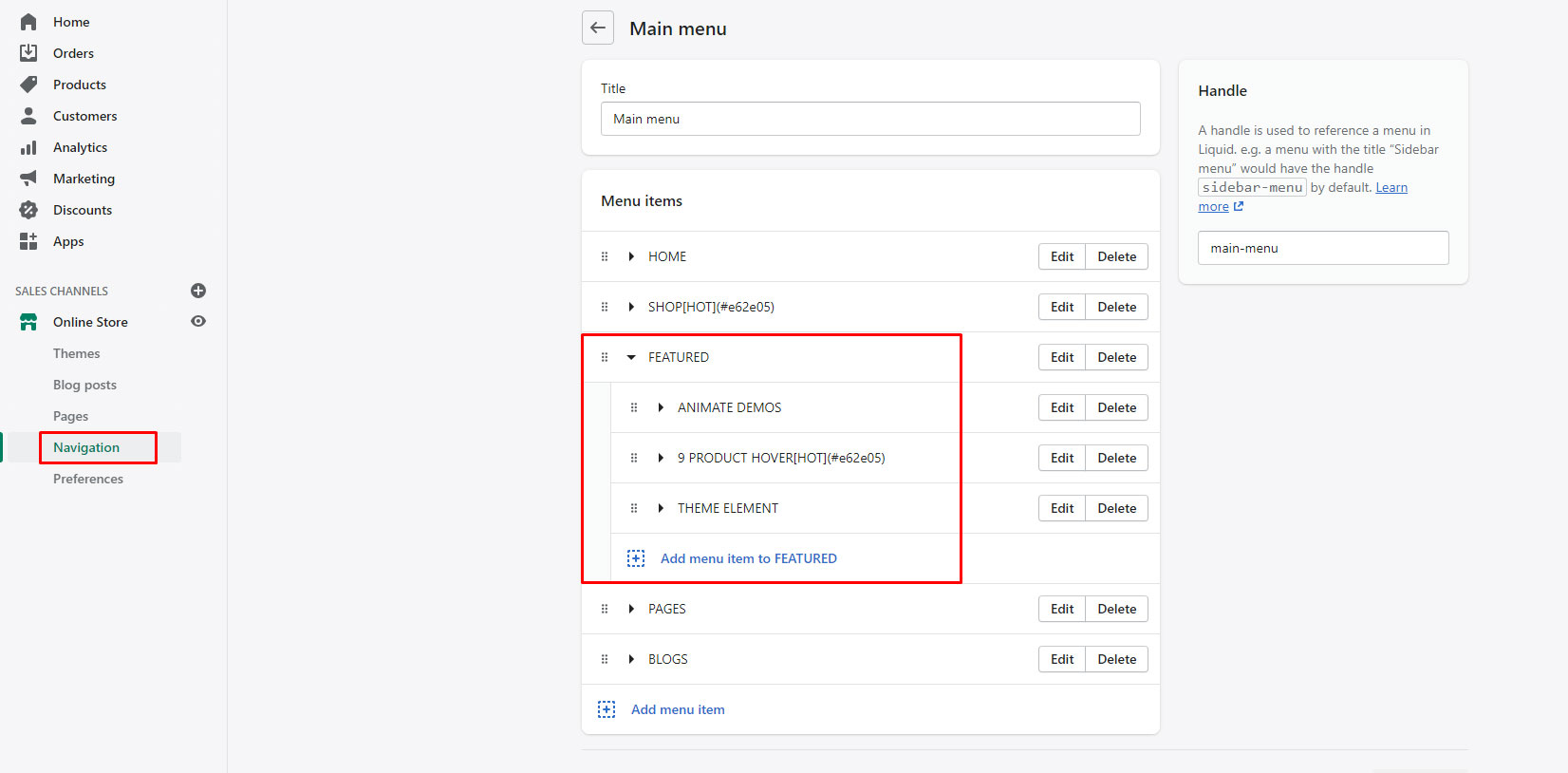Click the back arrow beside Main menu

pos(598,28)
